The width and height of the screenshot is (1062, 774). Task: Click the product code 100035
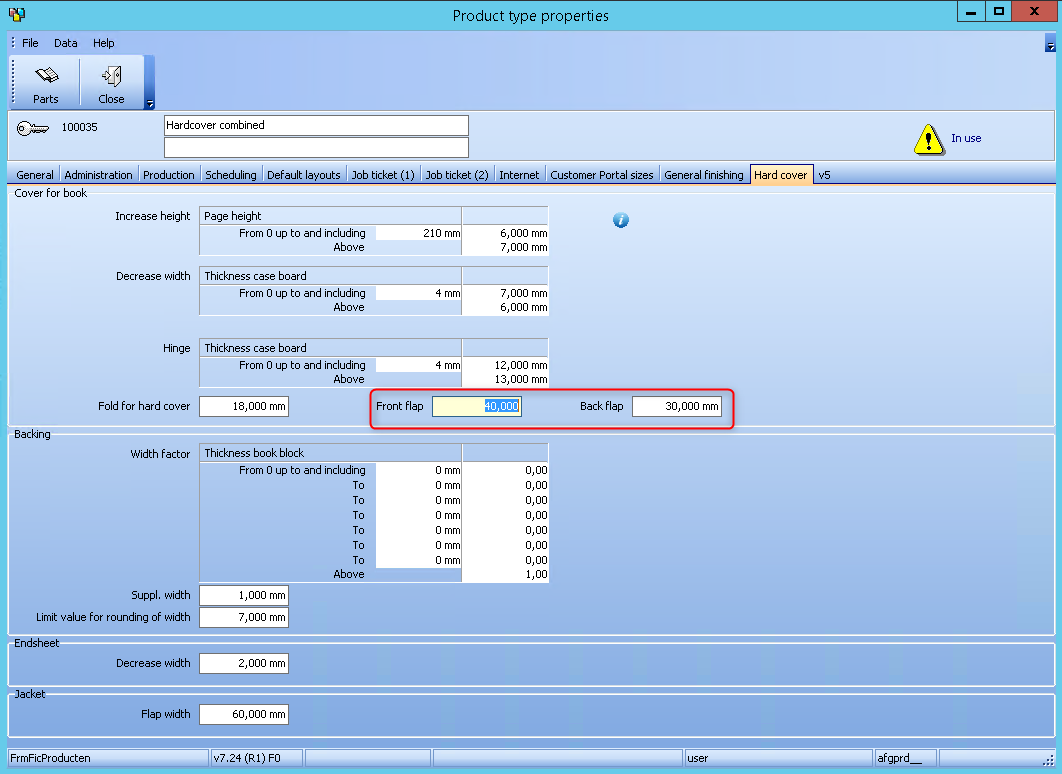[x=79, y=127]
